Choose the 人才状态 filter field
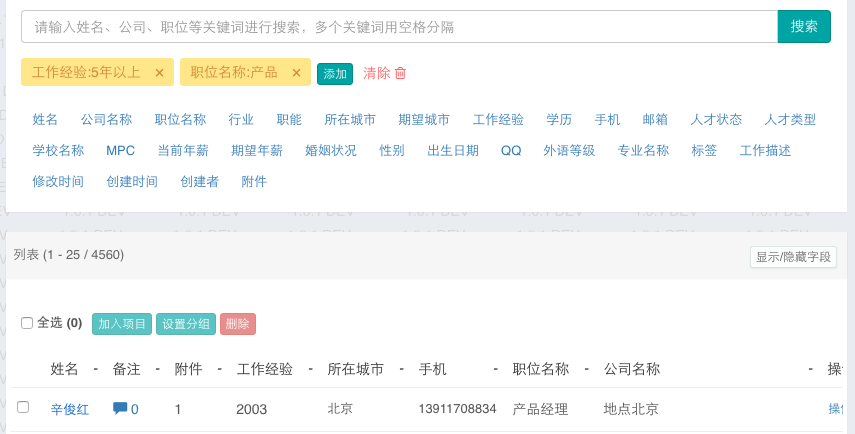 pos(716,119)
